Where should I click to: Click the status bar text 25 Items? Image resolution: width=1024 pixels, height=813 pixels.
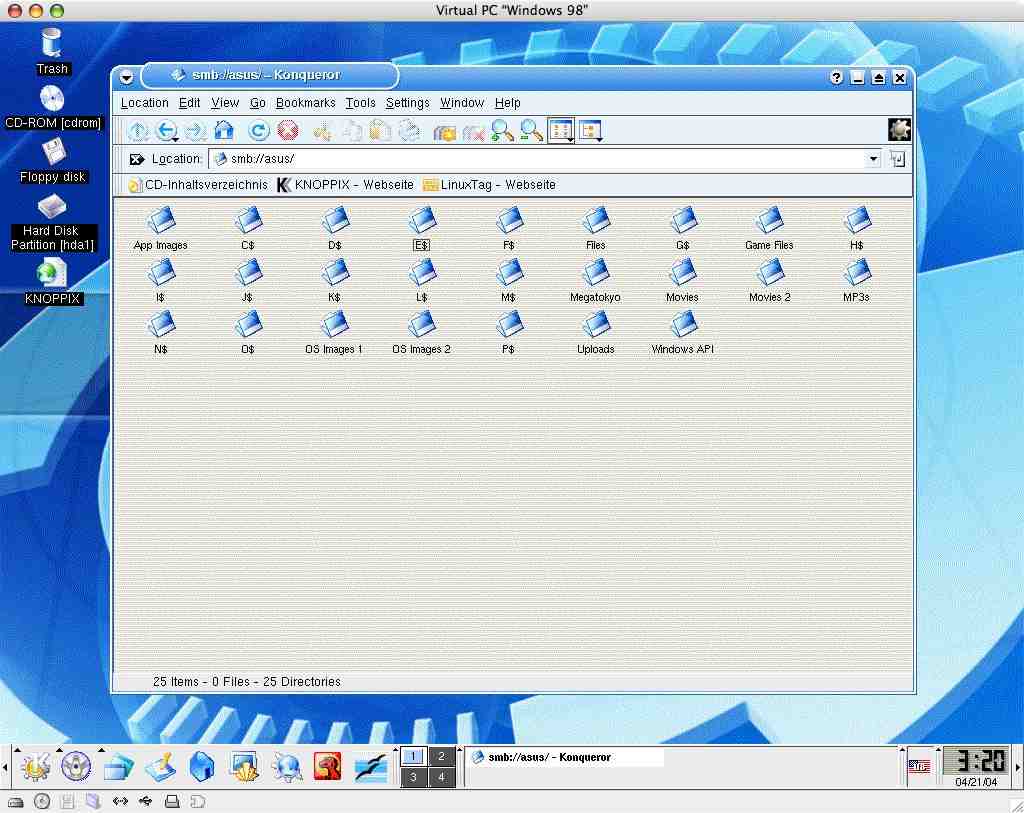176,682
